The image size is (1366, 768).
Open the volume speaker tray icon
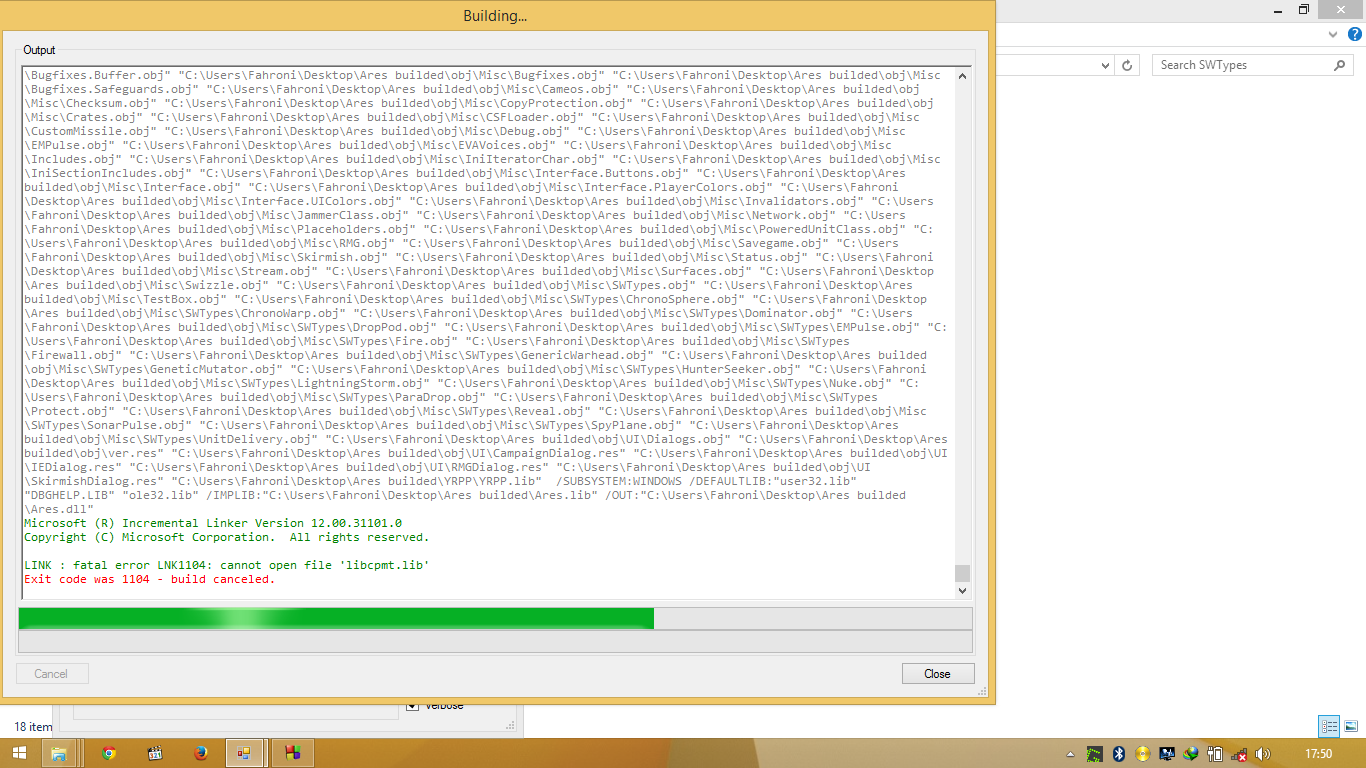(1262, 753)
